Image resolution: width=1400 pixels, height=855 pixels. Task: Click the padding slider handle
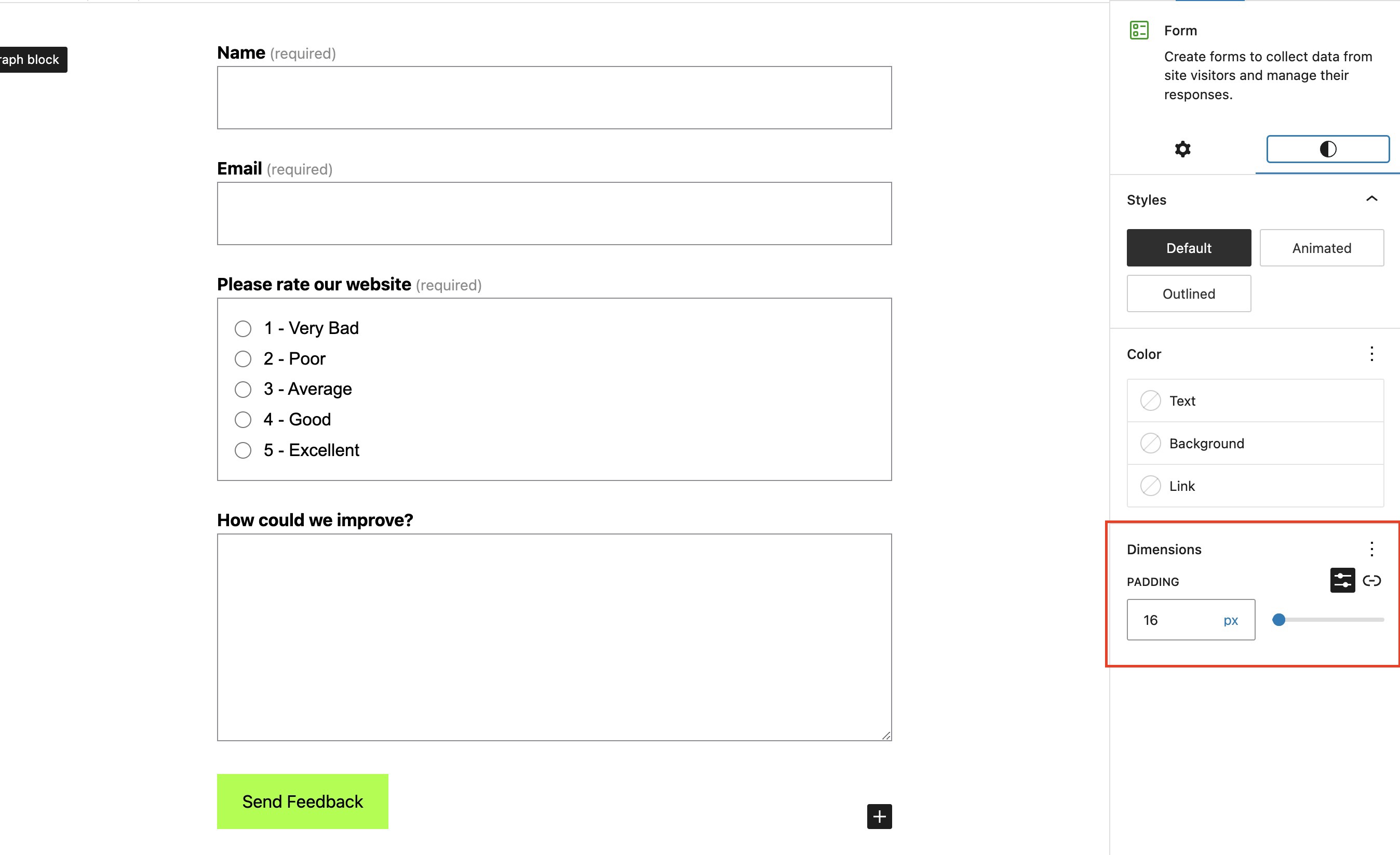[x=1280, y=620]
